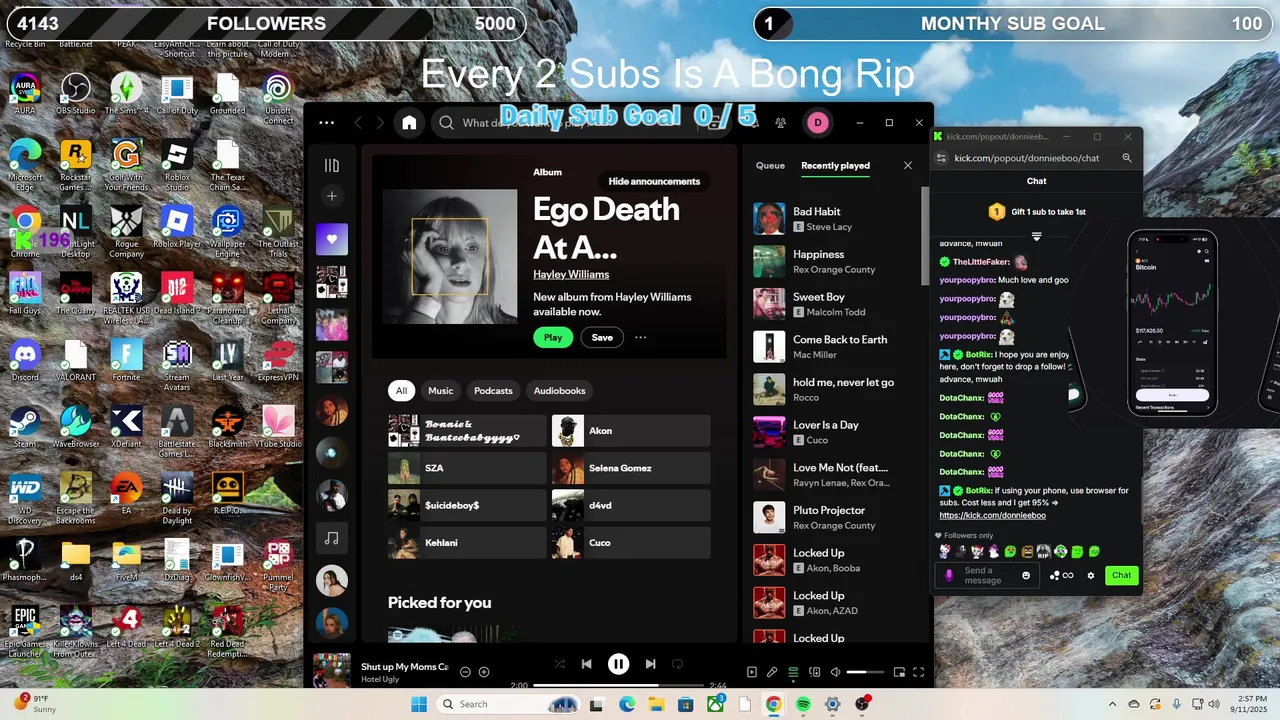Seek on the song progress bar

[x=619, y=686]
